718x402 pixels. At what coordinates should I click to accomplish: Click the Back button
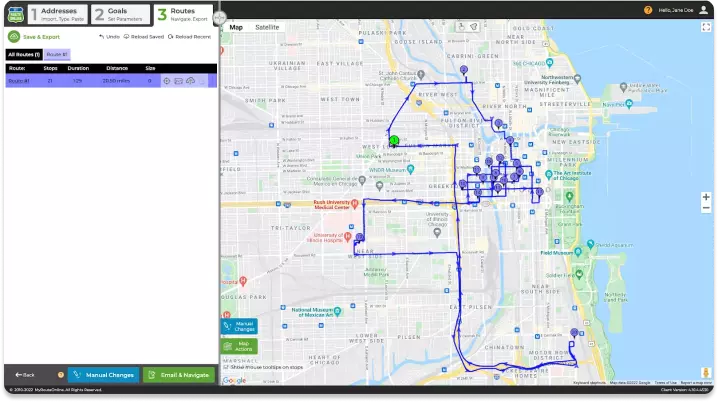(25, 375)
